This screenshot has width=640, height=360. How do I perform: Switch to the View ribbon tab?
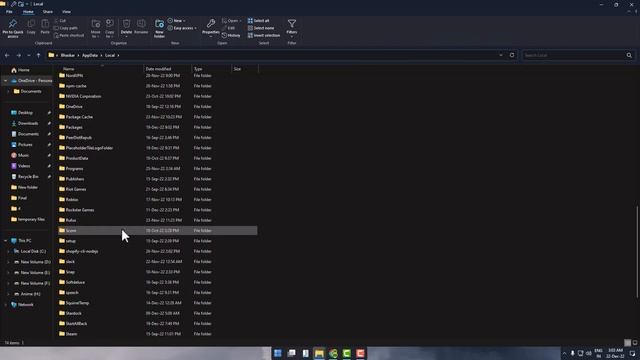pos(67,12)
